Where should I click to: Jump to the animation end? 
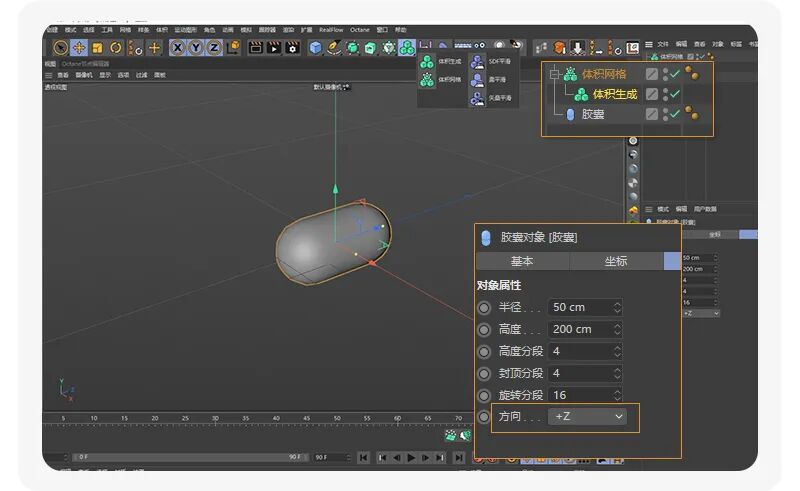point(459,458)
